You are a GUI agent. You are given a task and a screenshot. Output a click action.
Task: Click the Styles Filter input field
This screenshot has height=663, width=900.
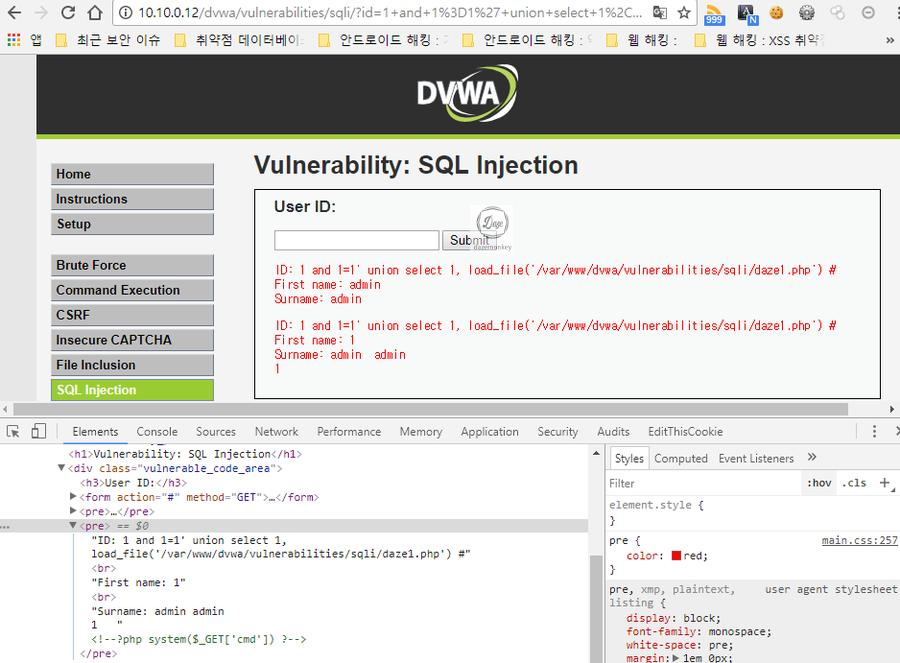pyautogui.click(x=705, y=483)
